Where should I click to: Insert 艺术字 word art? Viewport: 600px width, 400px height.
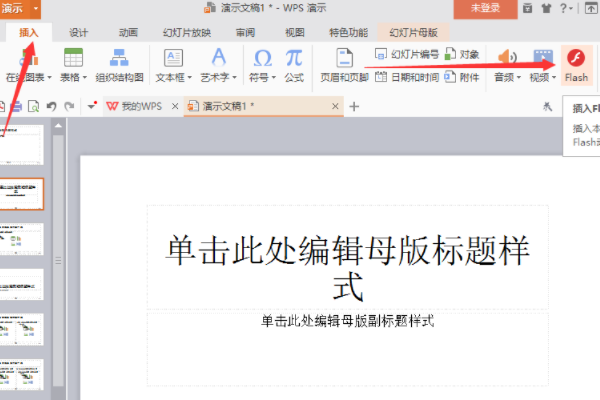point(218,57)
